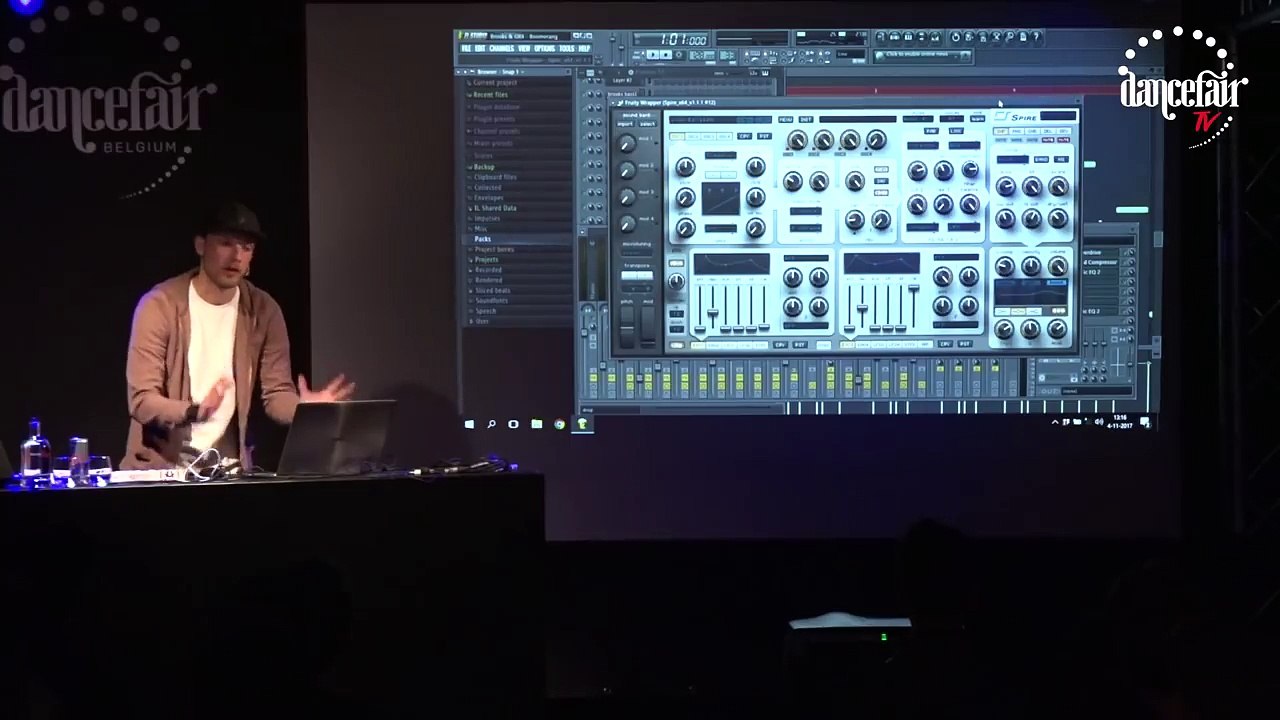Click the Spire sound bank select button
Viewport: 1280px width, 720px height.
[x=648, y=124]
